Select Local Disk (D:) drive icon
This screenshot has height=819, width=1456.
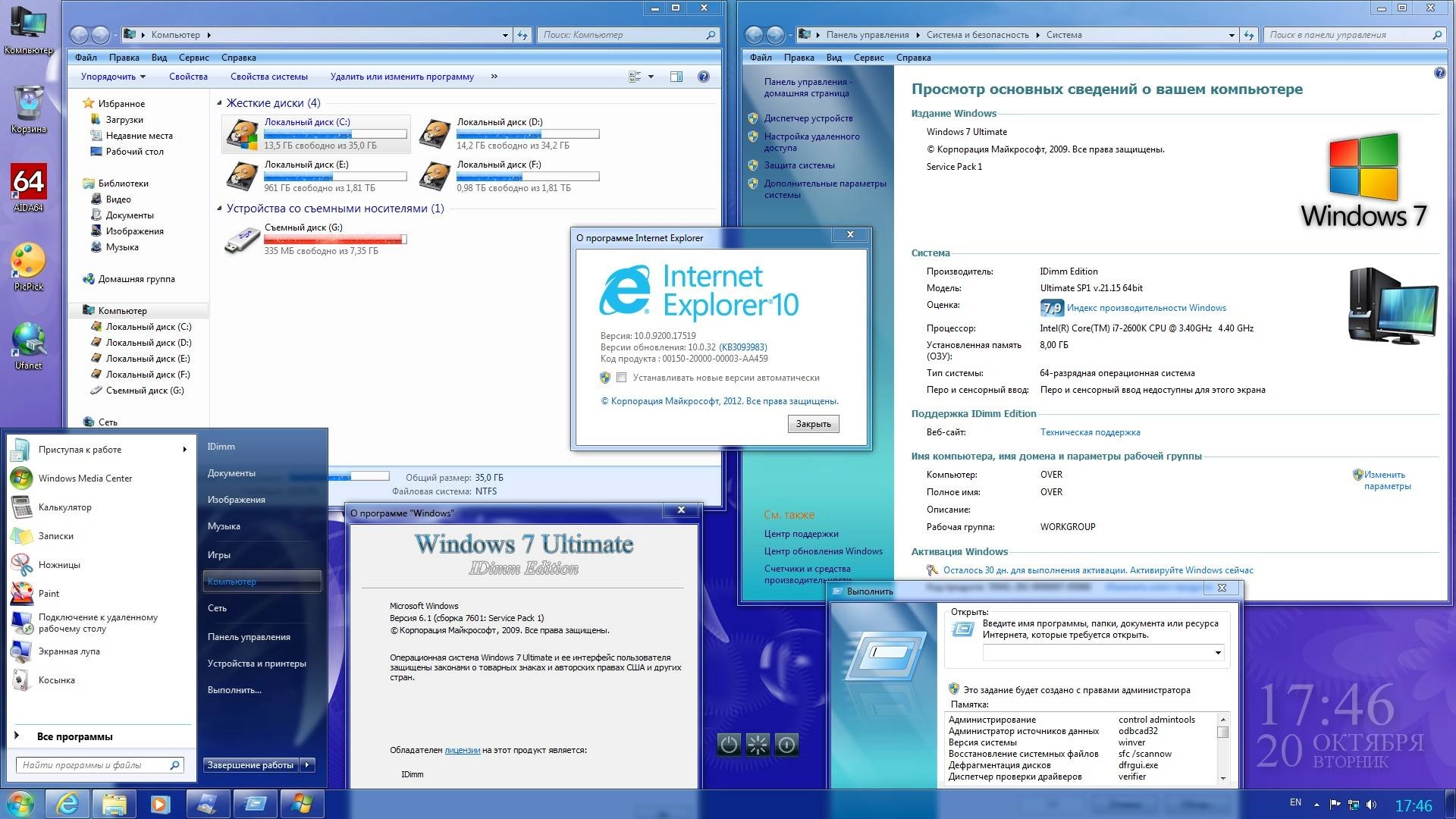[x=435, y=134]
